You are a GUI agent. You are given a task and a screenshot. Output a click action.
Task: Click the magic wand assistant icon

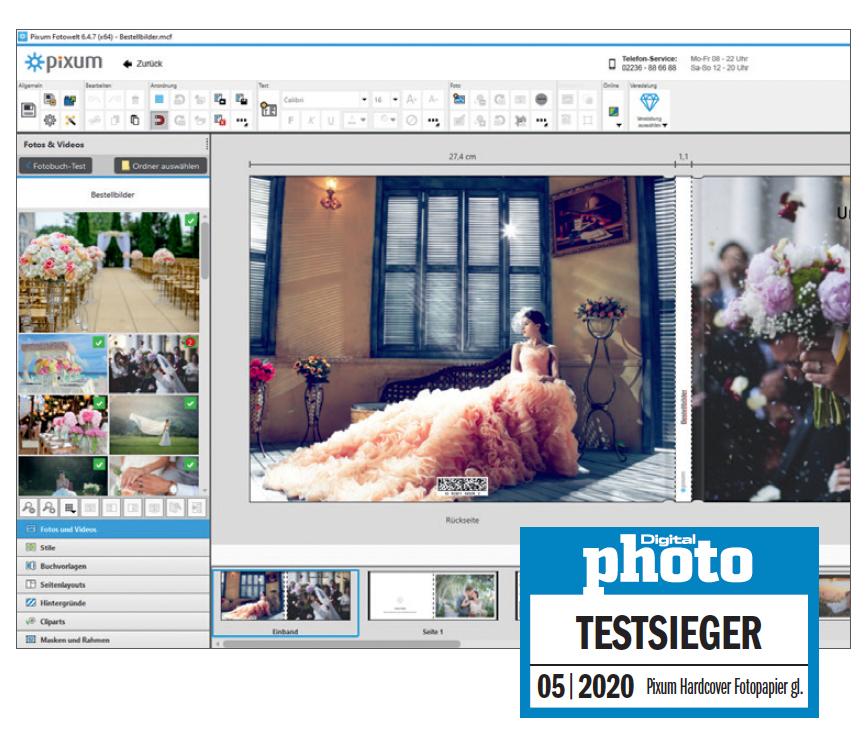click(x=70, y=120)
